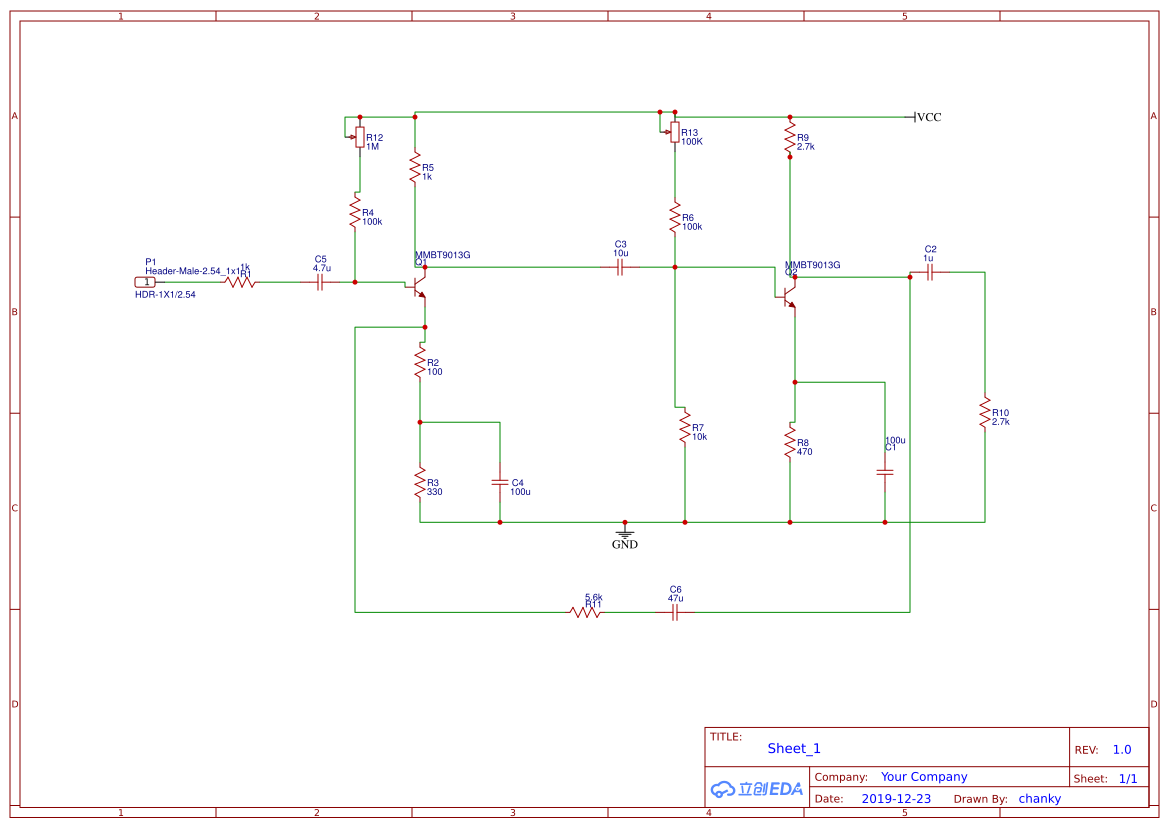Select the R6 100k resistor
This screenshot has height=828, width=1169.
[675, 218]
